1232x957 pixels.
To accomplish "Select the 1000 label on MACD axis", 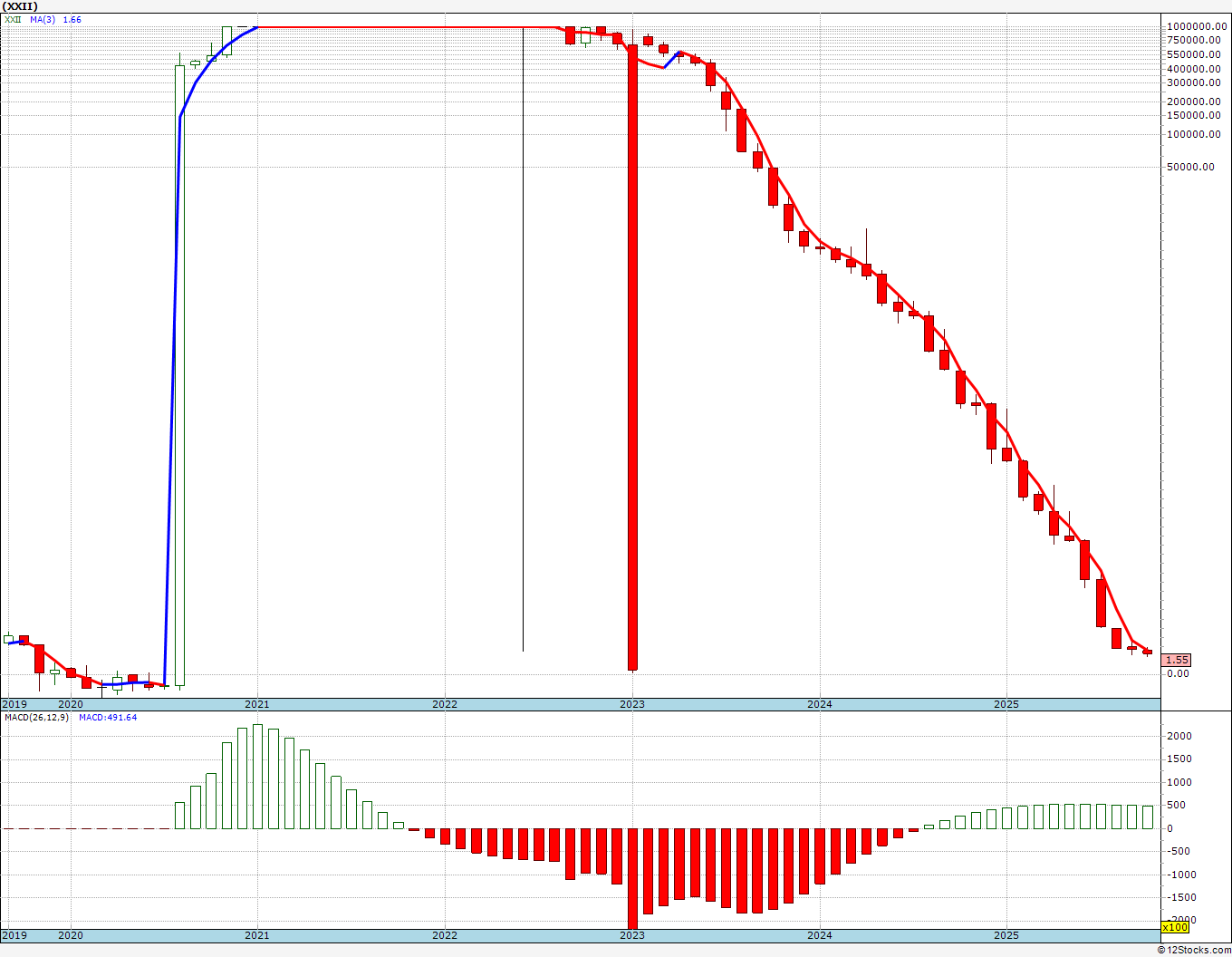I will (1179, 782).
